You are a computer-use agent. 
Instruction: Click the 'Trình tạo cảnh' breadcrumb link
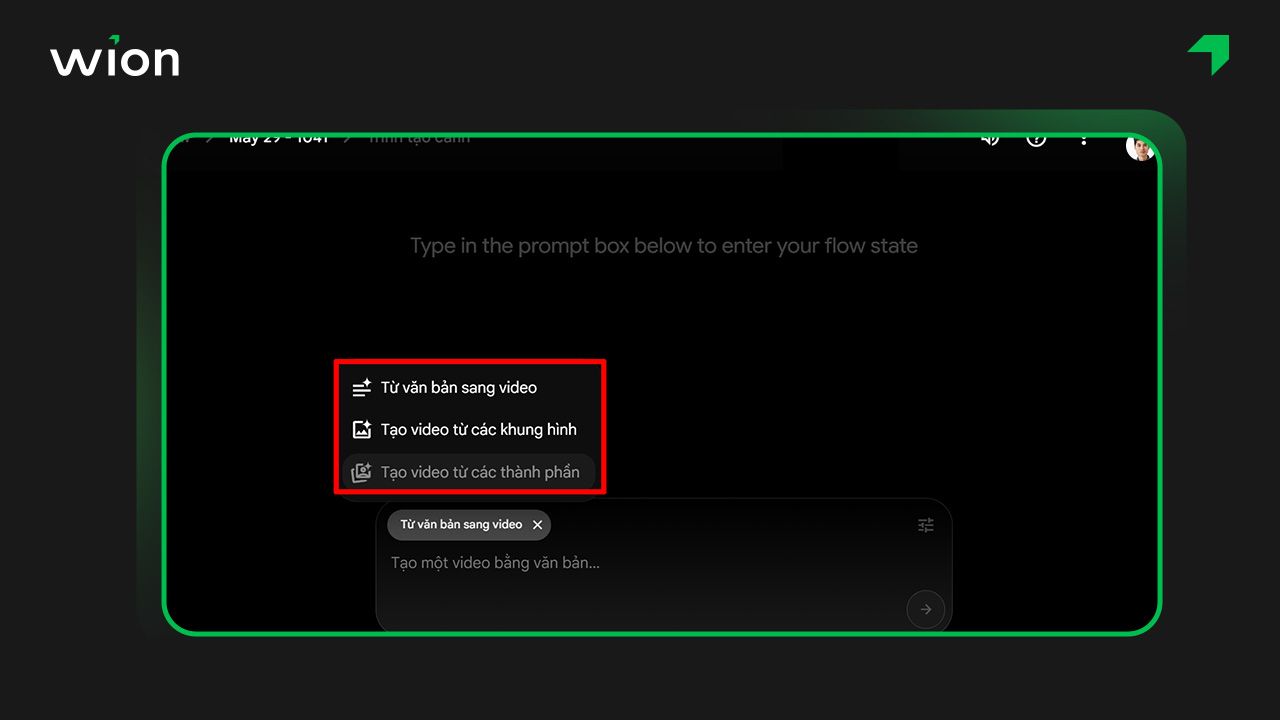[418, 137]
